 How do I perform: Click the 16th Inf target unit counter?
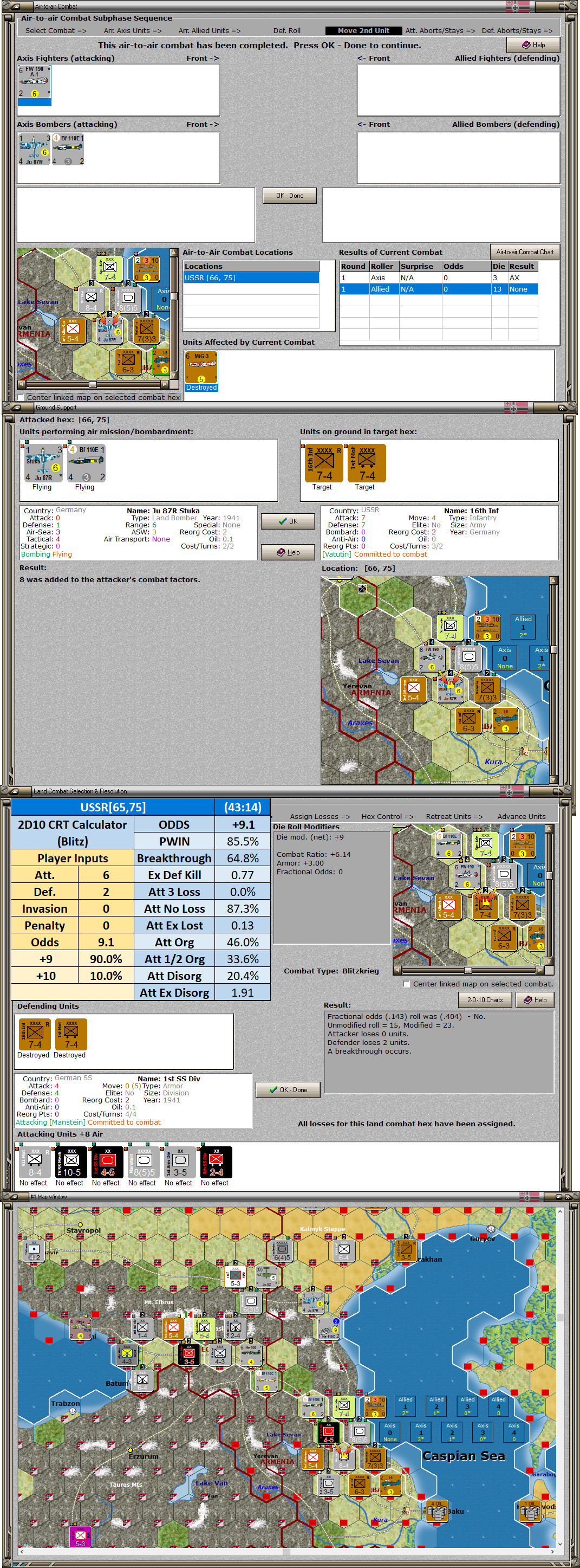pyautogui.click(x=323, y=464)
